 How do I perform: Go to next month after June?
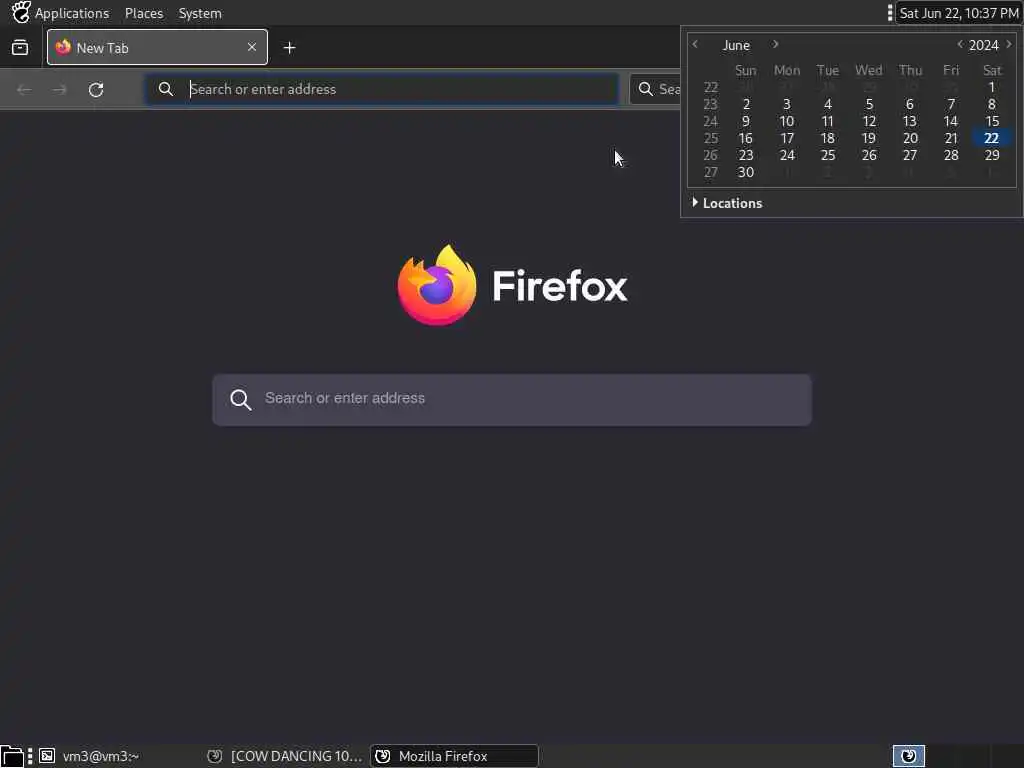775,44
